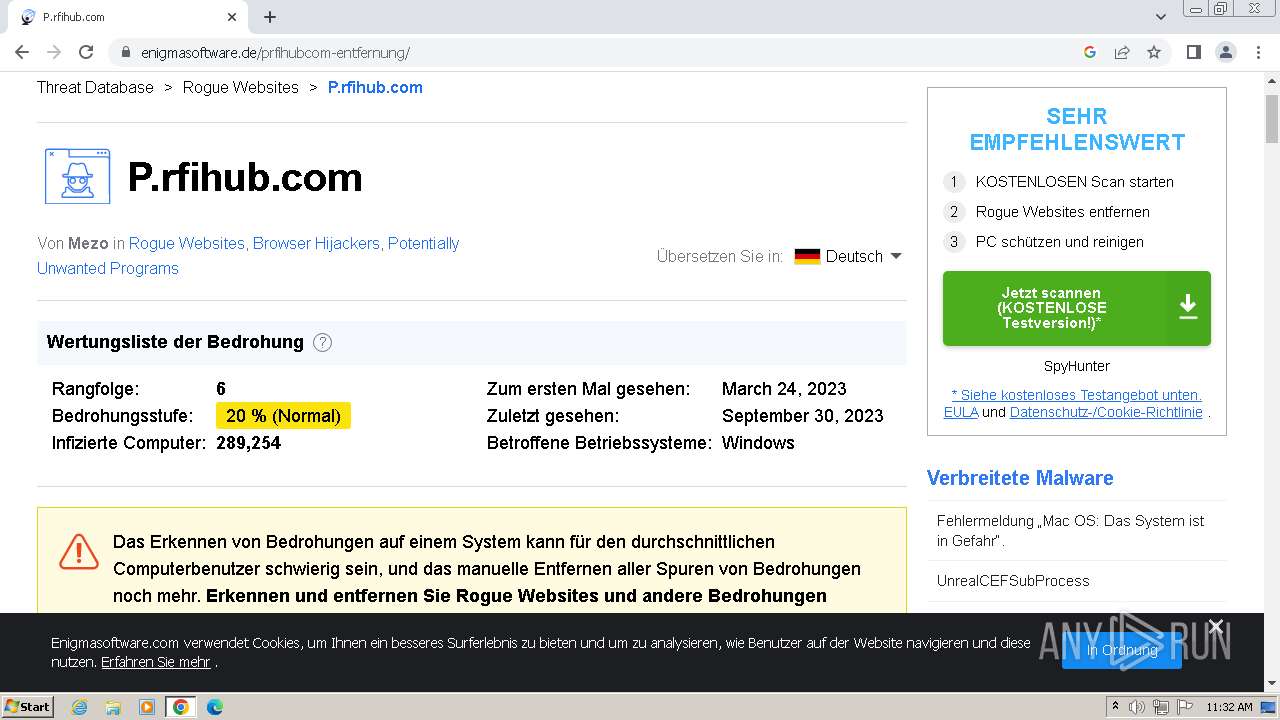Screen dimensions: 1280x720
Task: Click the address bar URL
Action: click(x=275, y=53)
